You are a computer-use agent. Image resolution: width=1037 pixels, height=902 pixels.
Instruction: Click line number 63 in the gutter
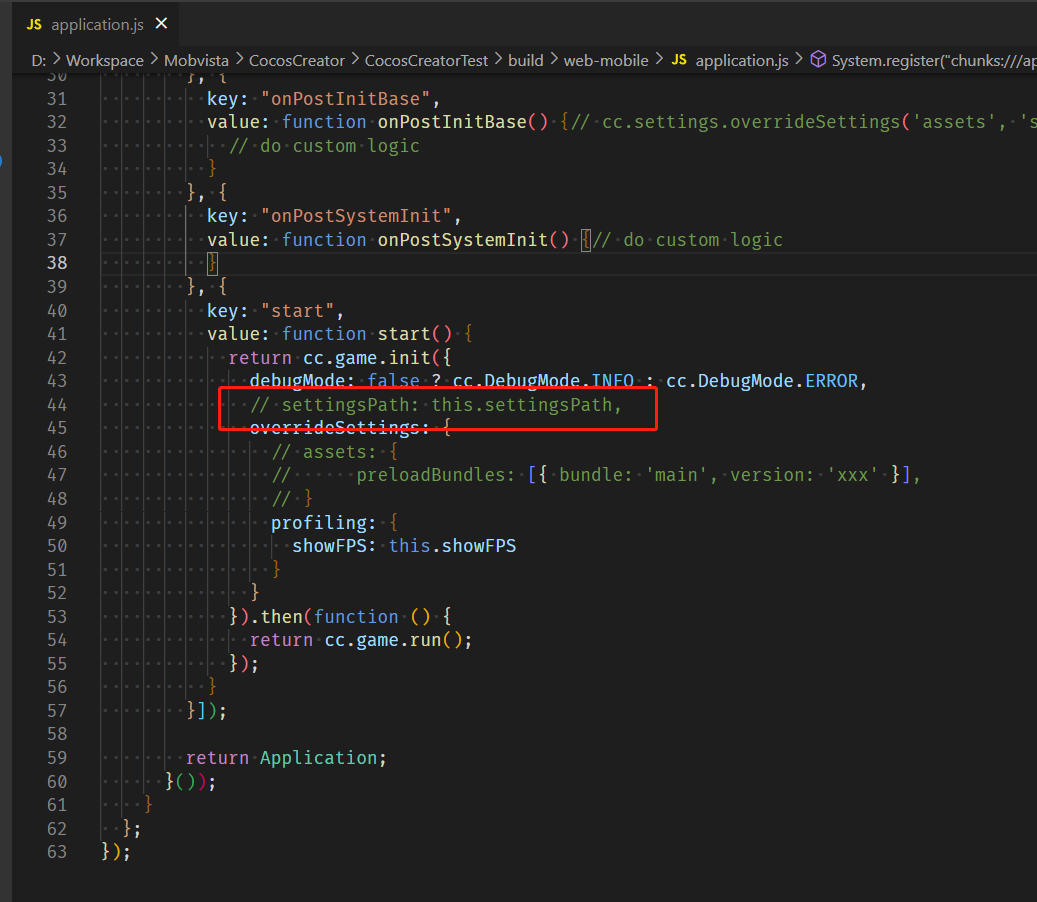point(57,852)
